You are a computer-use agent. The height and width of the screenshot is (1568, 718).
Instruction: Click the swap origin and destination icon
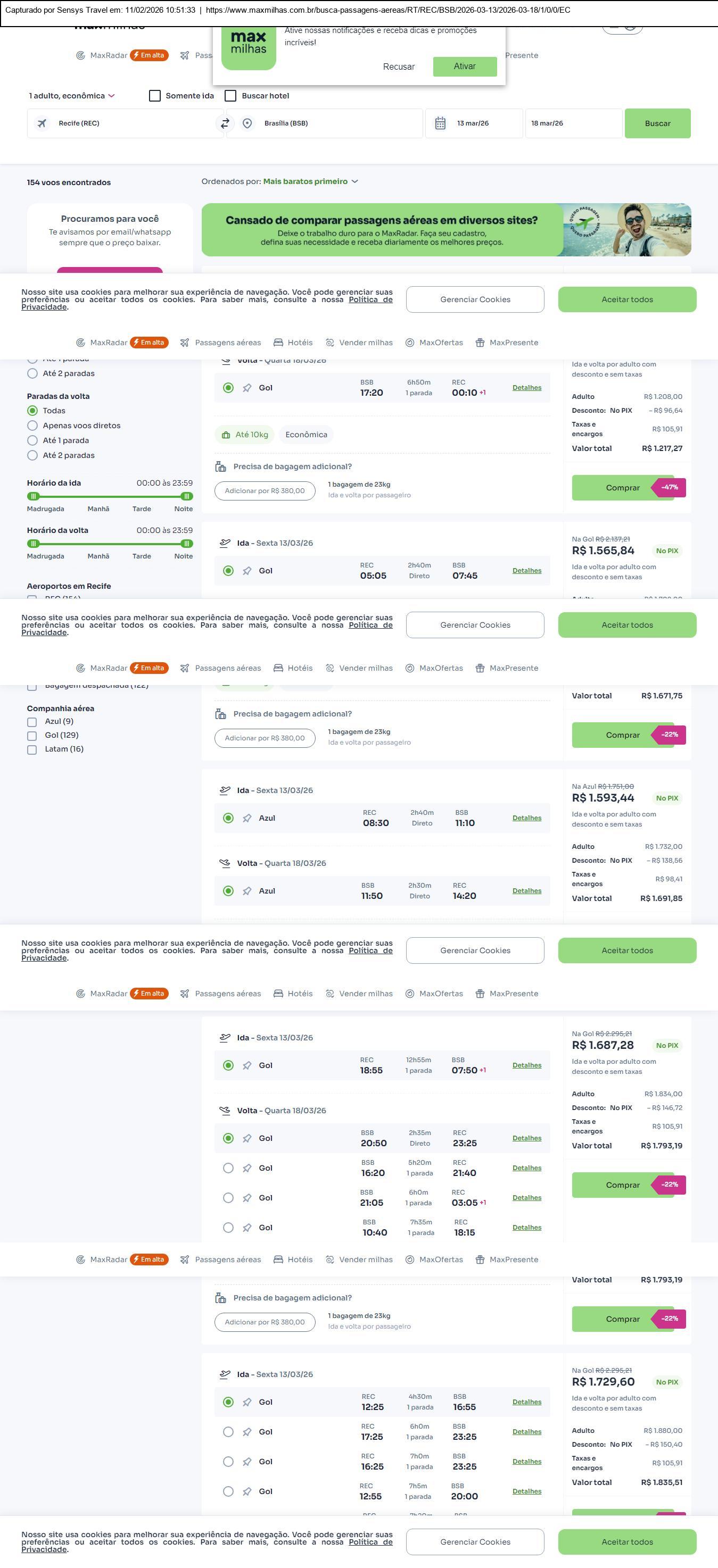225,123
